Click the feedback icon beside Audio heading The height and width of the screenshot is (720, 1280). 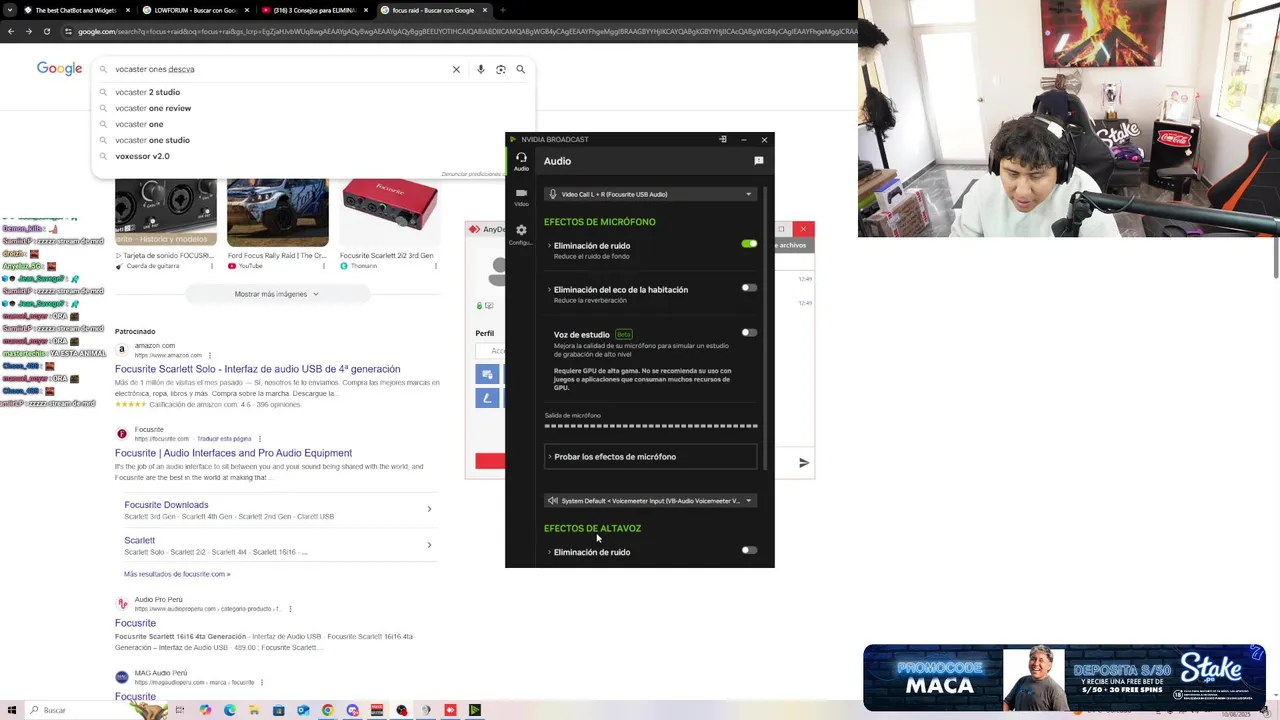coord(758,161)
